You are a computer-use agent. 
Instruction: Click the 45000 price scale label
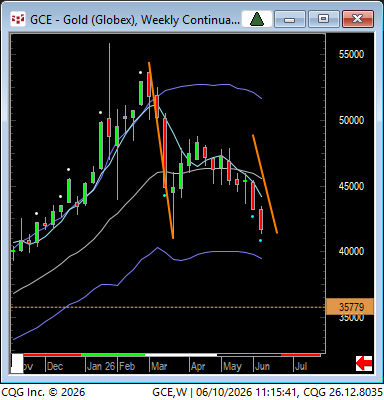pyautogui.click(x=351, y=186)
